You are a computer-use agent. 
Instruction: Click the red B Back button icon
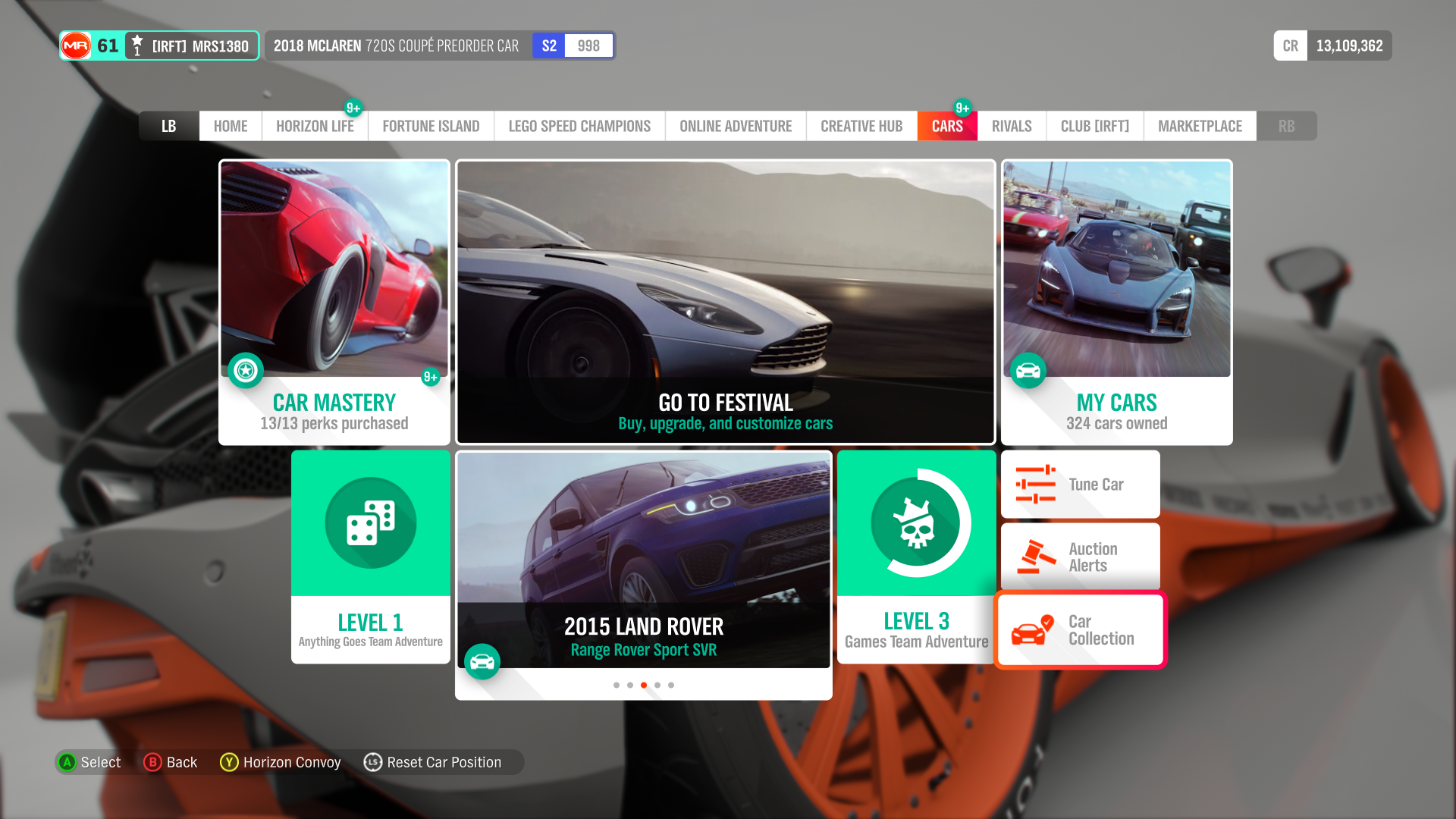(152, 762)
